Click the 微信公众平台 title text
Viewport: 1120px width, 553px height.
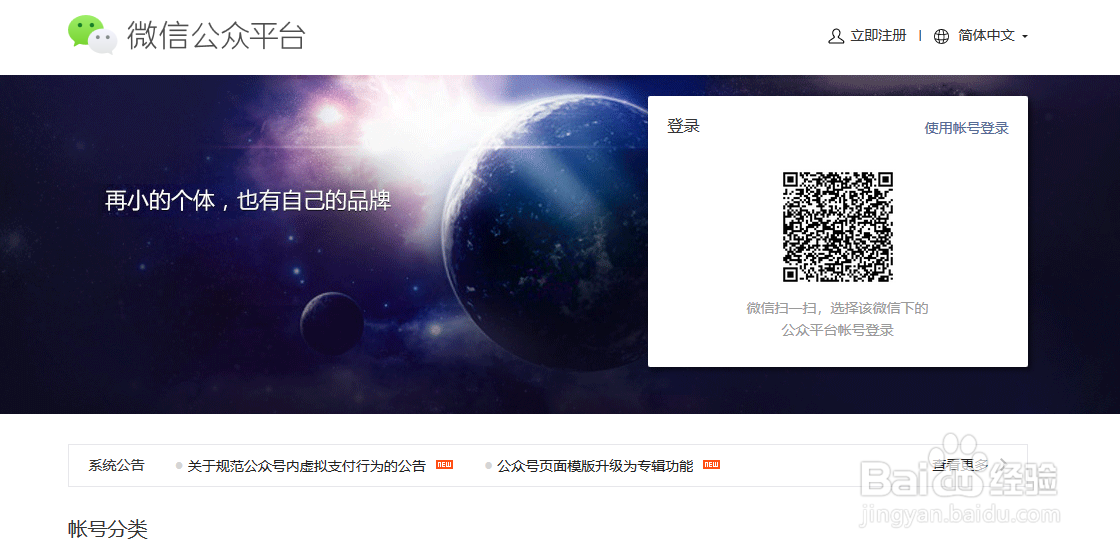click(x=217, y=36)
